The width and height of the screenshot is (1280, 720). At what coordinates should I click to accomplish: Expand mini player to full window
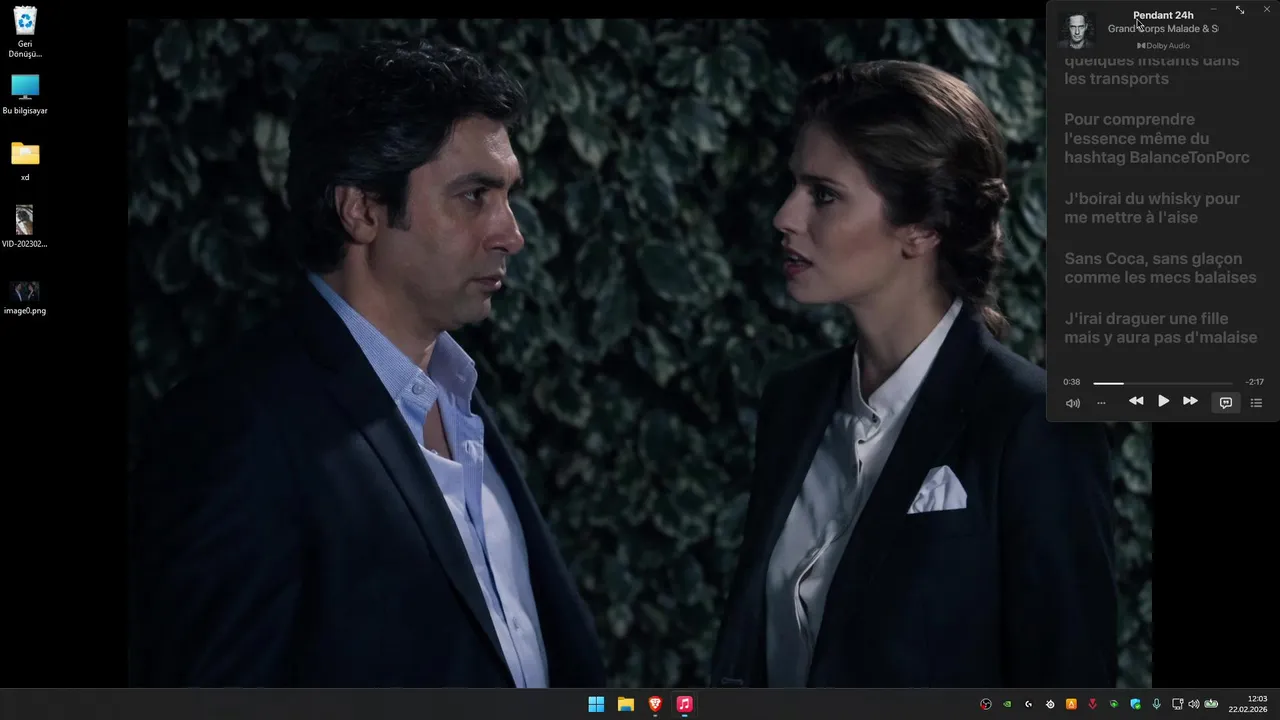[1240, 9]
